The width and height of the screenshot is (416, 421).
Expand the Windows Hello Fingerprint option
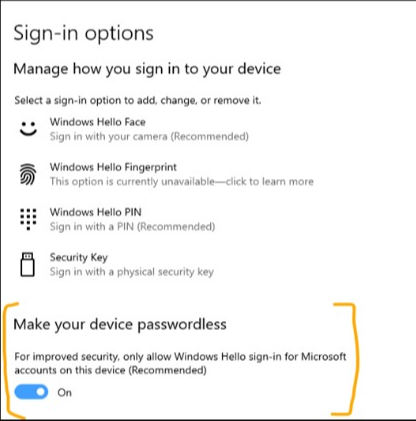click(x=165, y=174)
